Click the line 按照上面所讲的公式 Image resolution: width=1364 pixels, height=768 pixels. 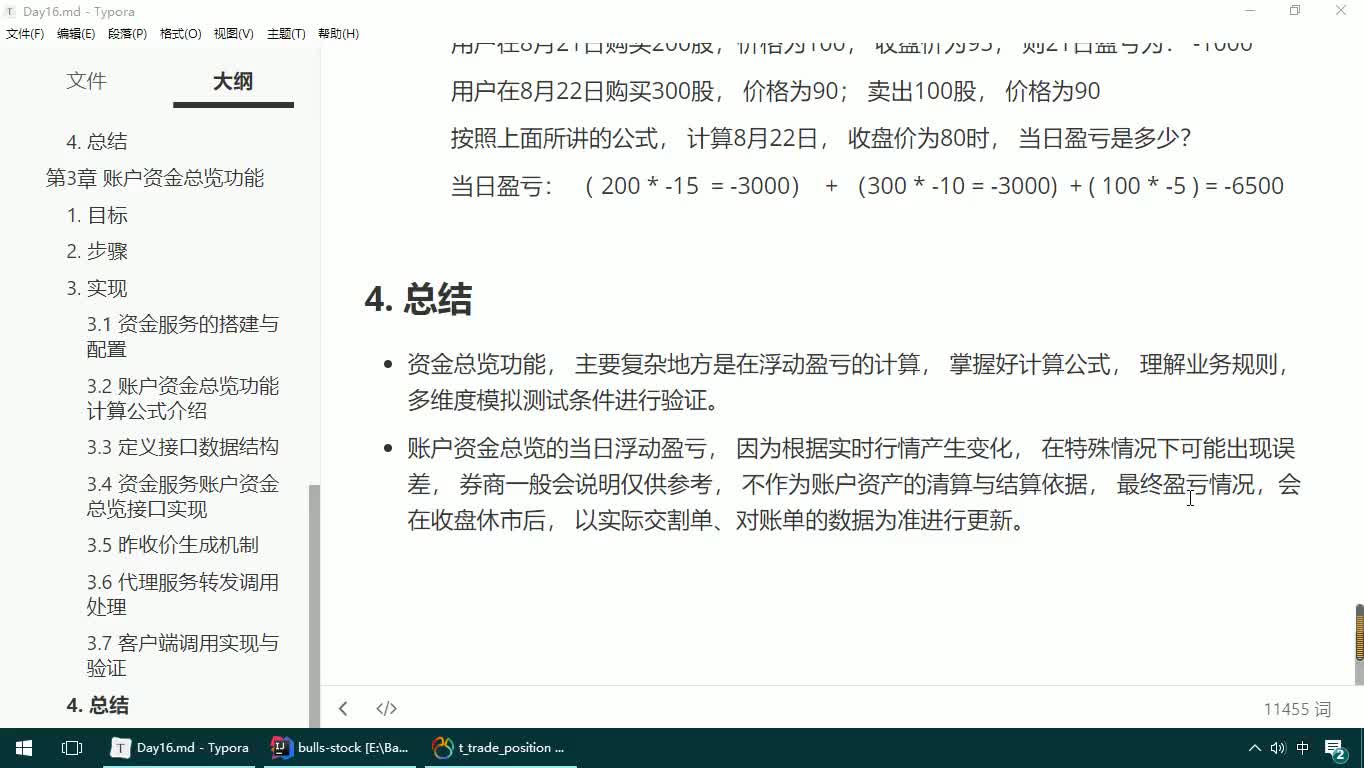820,139
